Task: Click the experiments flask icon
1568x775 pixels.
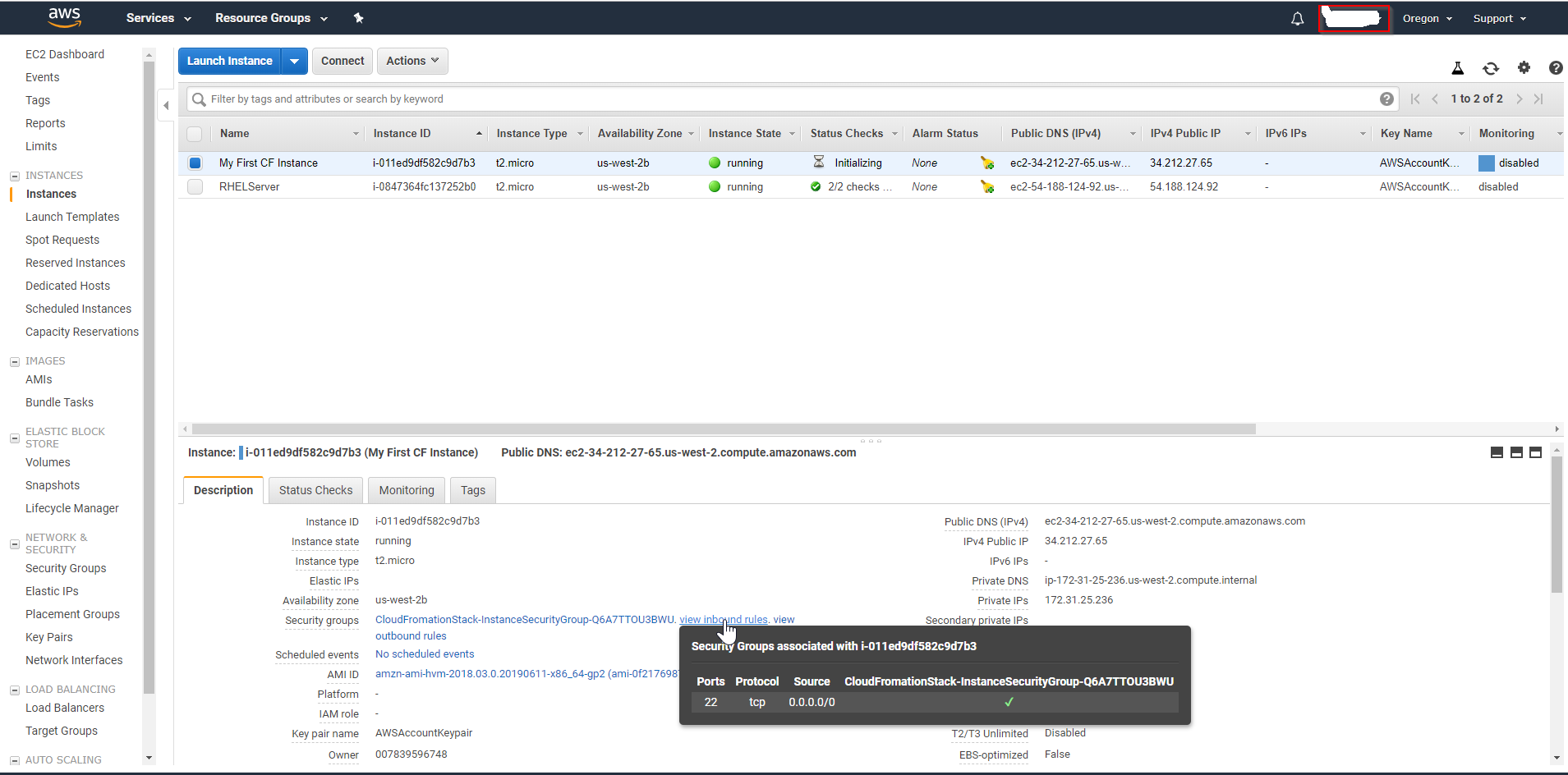Action: tap(1458, 68)
